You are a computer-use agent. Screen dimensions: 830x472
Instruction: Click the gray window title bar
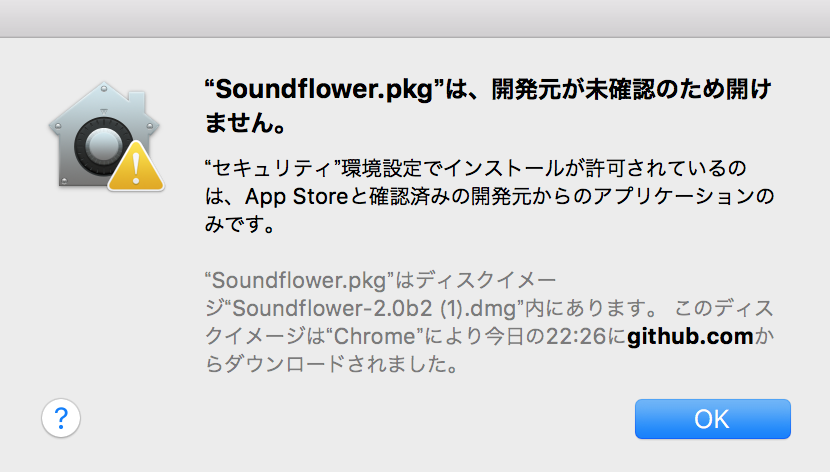pyautogui.click(x=415, y=19)
